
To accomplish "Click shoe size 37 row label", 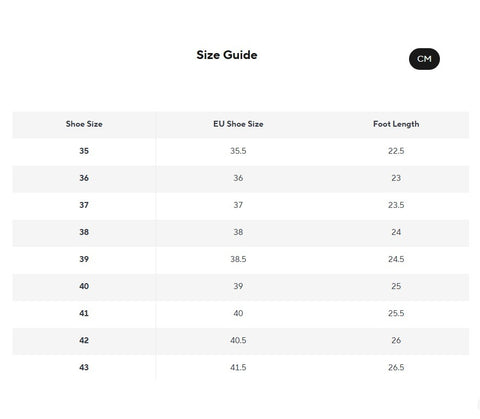I will click(84, 205).
